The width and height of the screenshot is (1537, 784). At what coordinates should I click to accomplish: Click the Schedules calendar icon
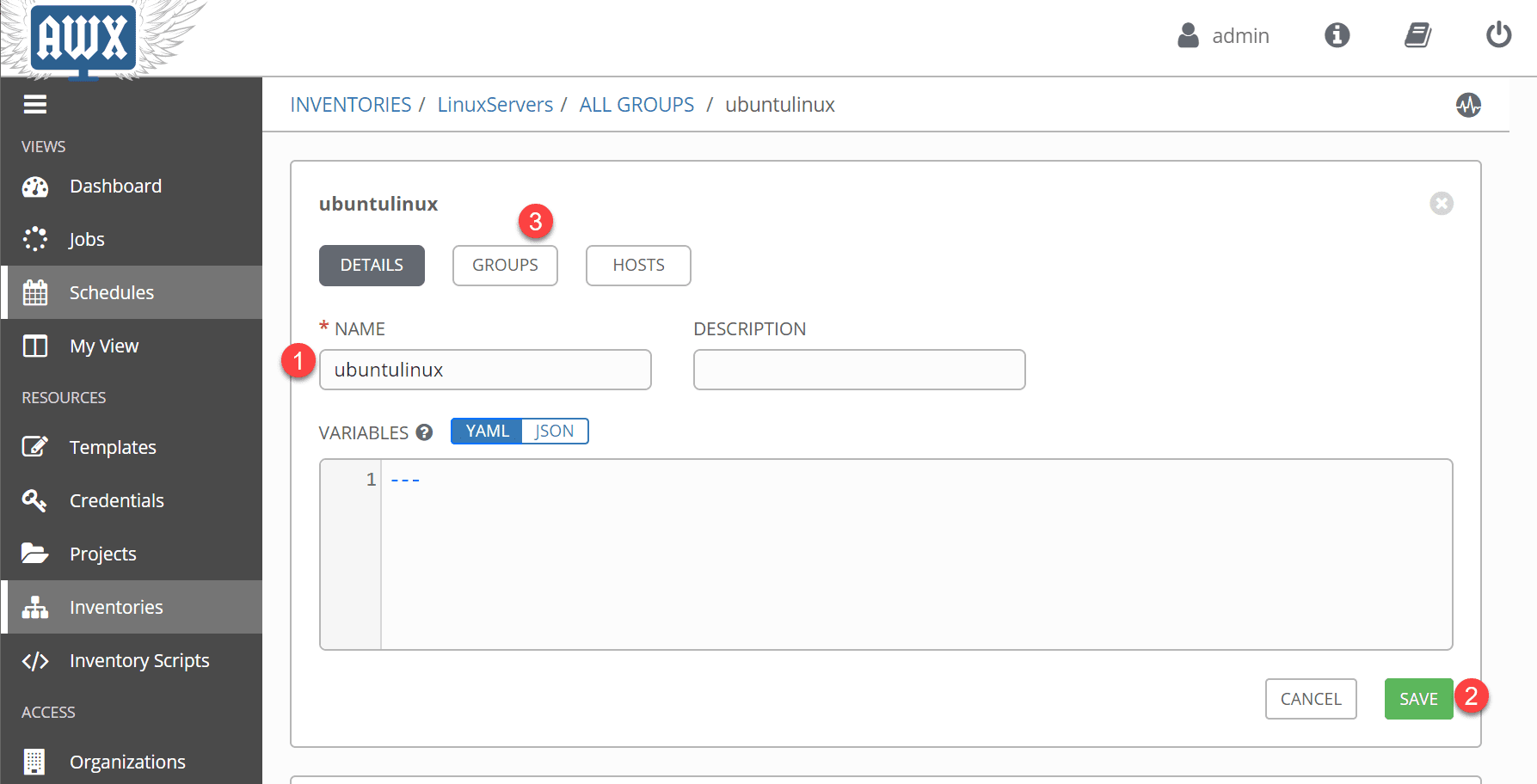(x=35, y=292)
